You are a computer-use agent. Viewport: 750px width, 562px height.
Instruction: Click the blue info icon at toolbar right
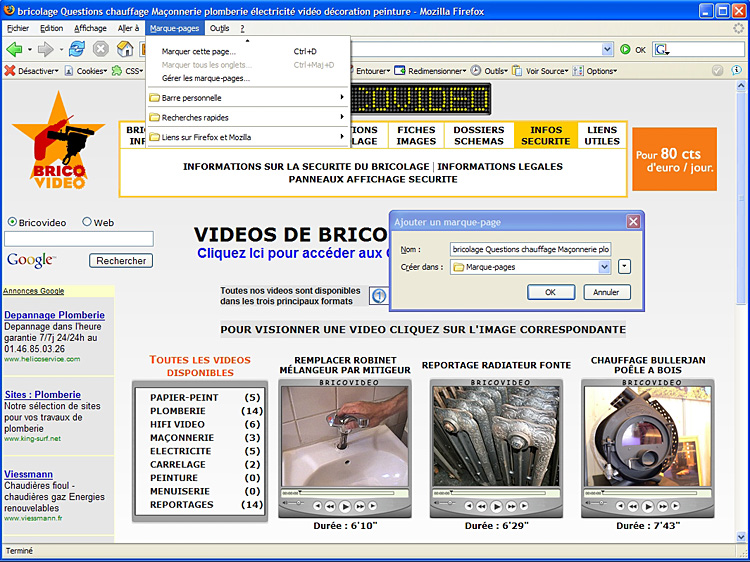[x=736, y=70]
